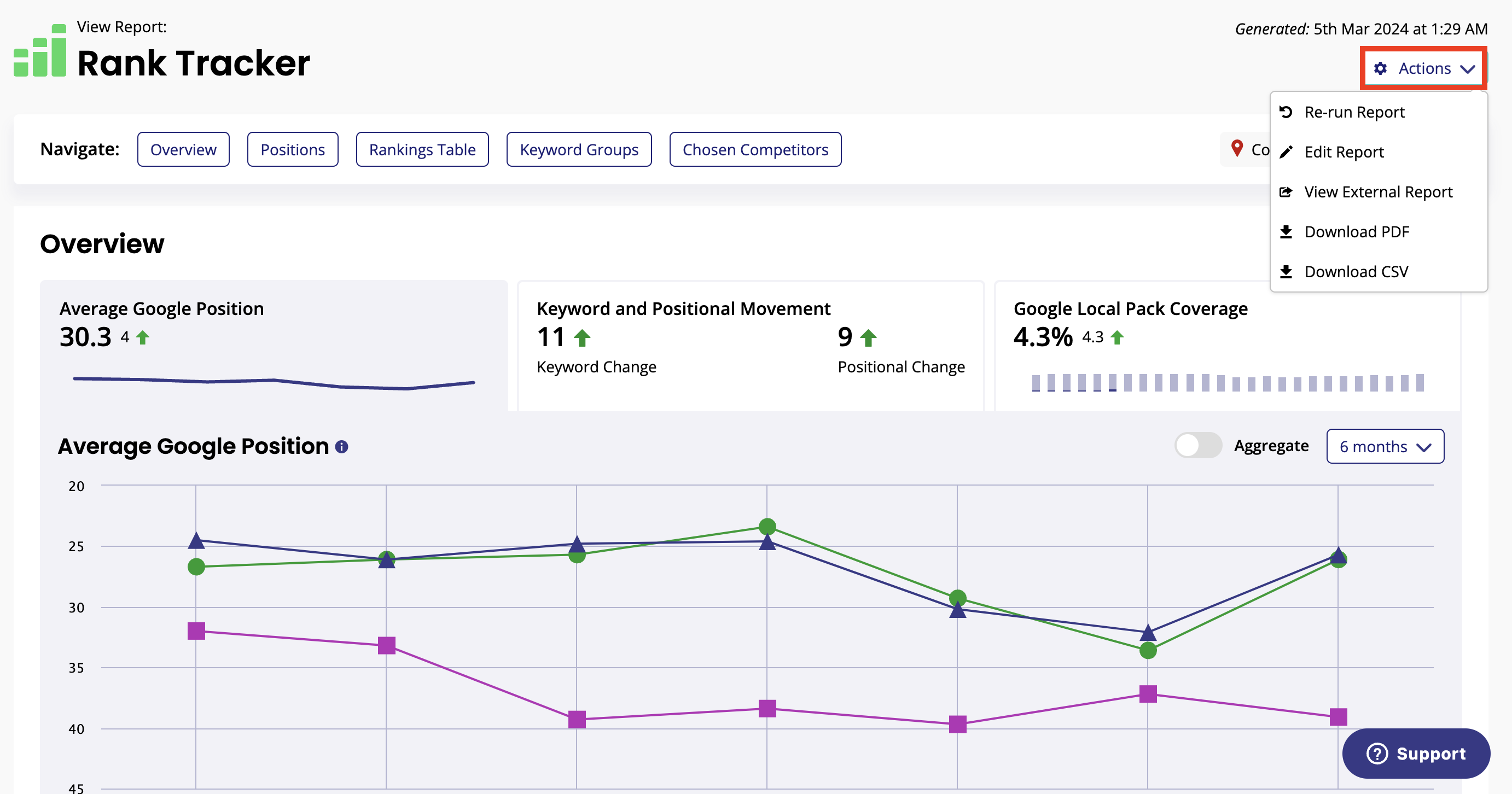Navigate to Keyword Groups
Viewport: 1512px width, 794px height.
click(579, 150)
